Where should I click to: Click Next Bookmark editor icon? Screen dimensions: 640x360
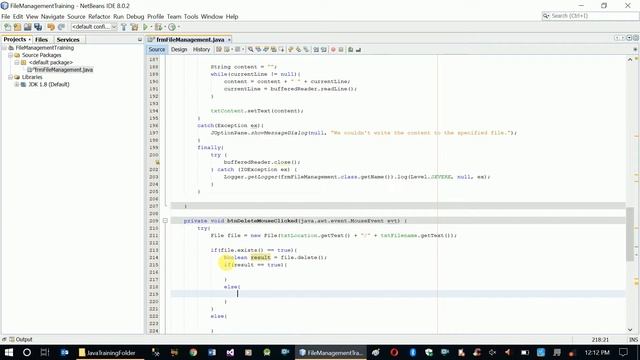pos(298,49)
